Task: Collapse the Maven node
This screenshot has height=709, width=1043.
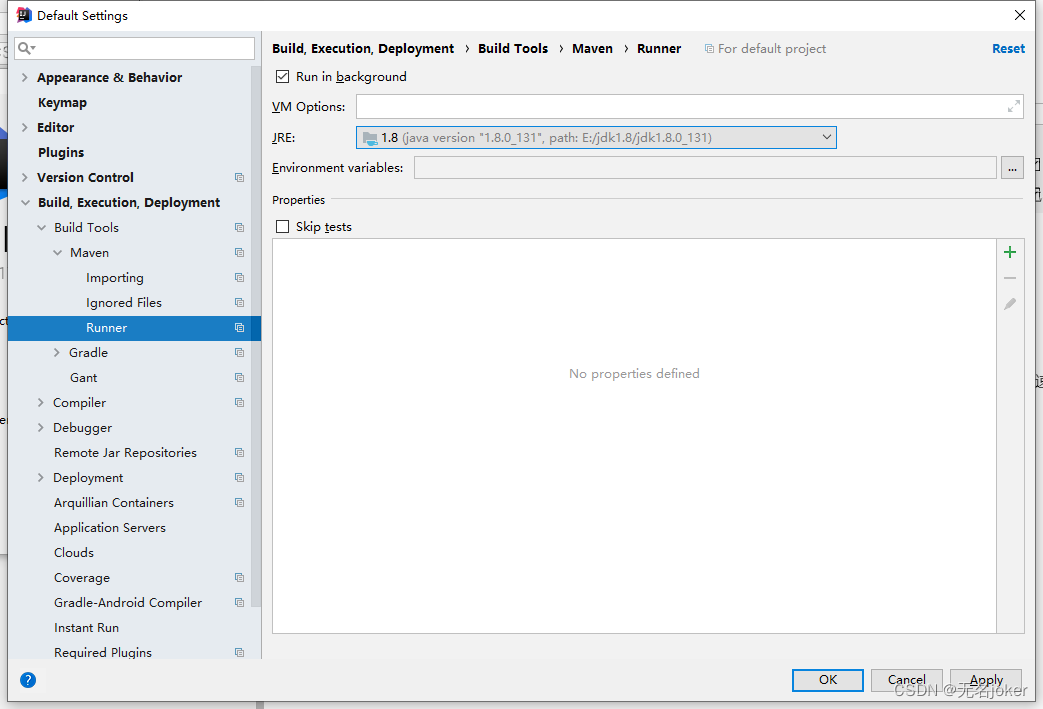Action: coord(57,253)
